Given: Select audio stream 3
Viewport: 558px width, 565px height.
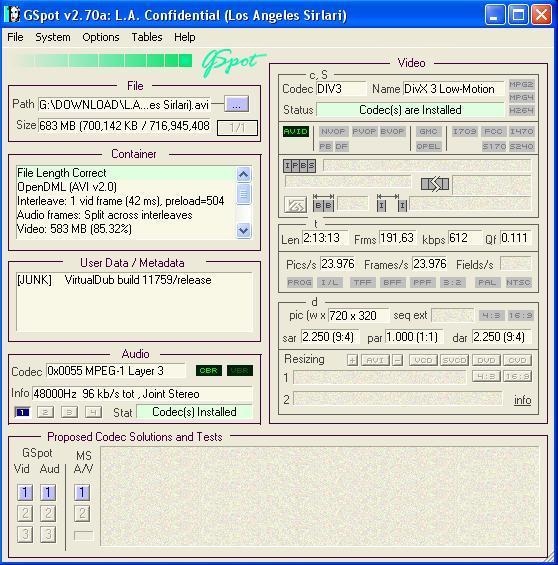Looking at the screenshot, I should tap(70, 412).
